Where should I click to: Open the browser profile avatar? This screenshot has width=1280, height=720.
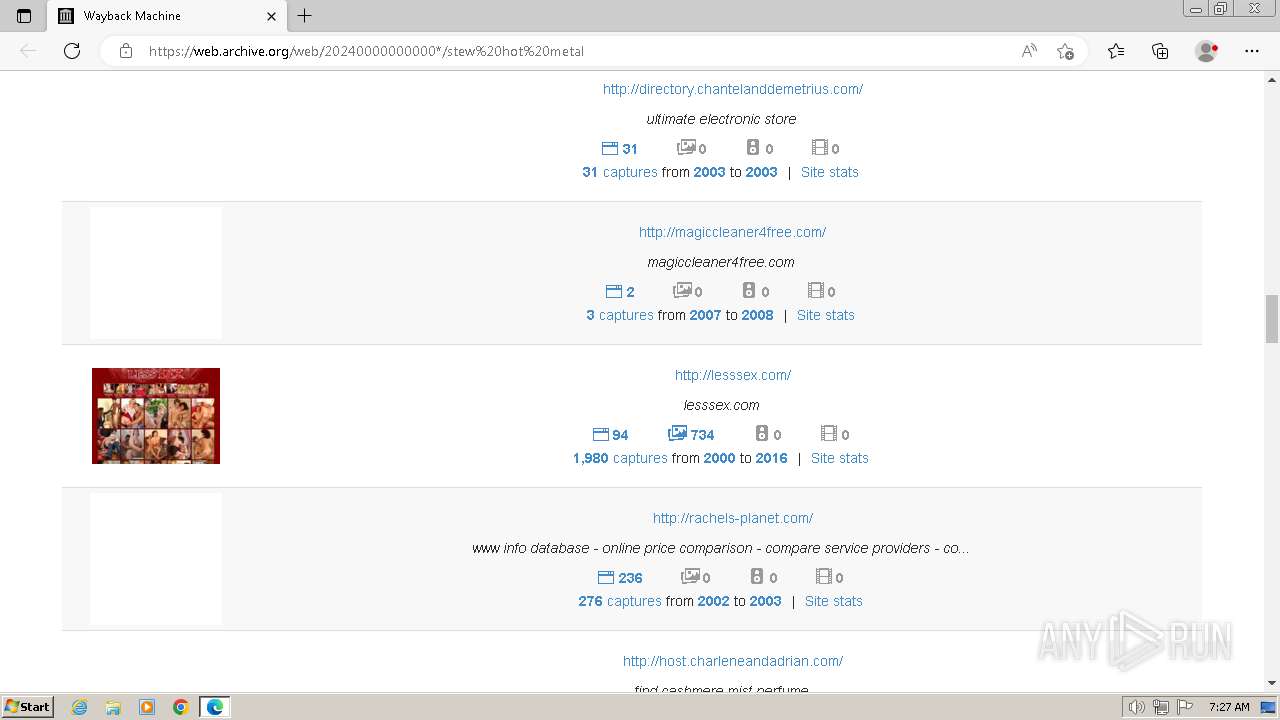(1206, 51)
